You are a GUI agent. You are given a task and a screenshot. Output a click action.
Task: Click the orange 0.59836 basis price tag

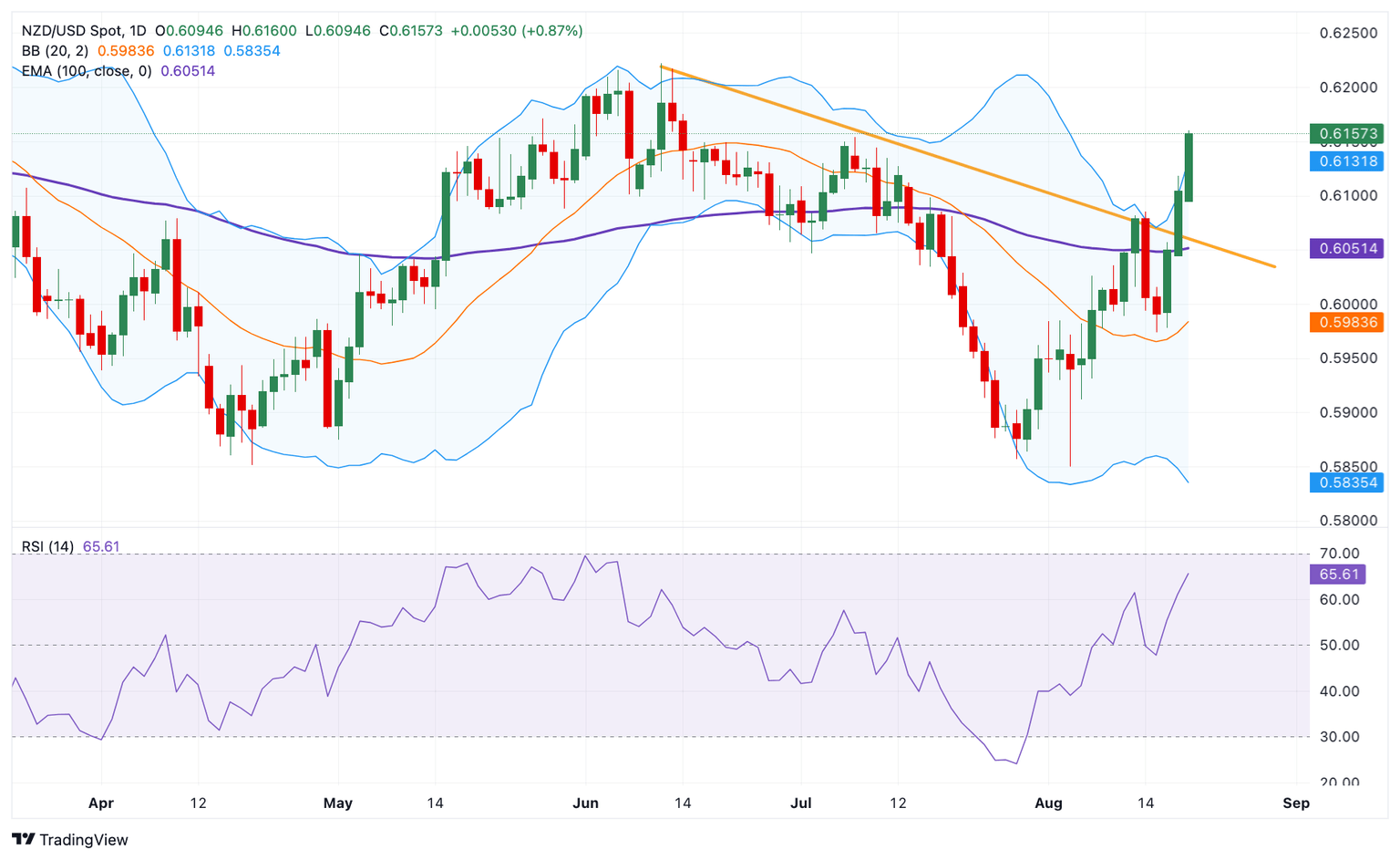(x=1346, y=322)
